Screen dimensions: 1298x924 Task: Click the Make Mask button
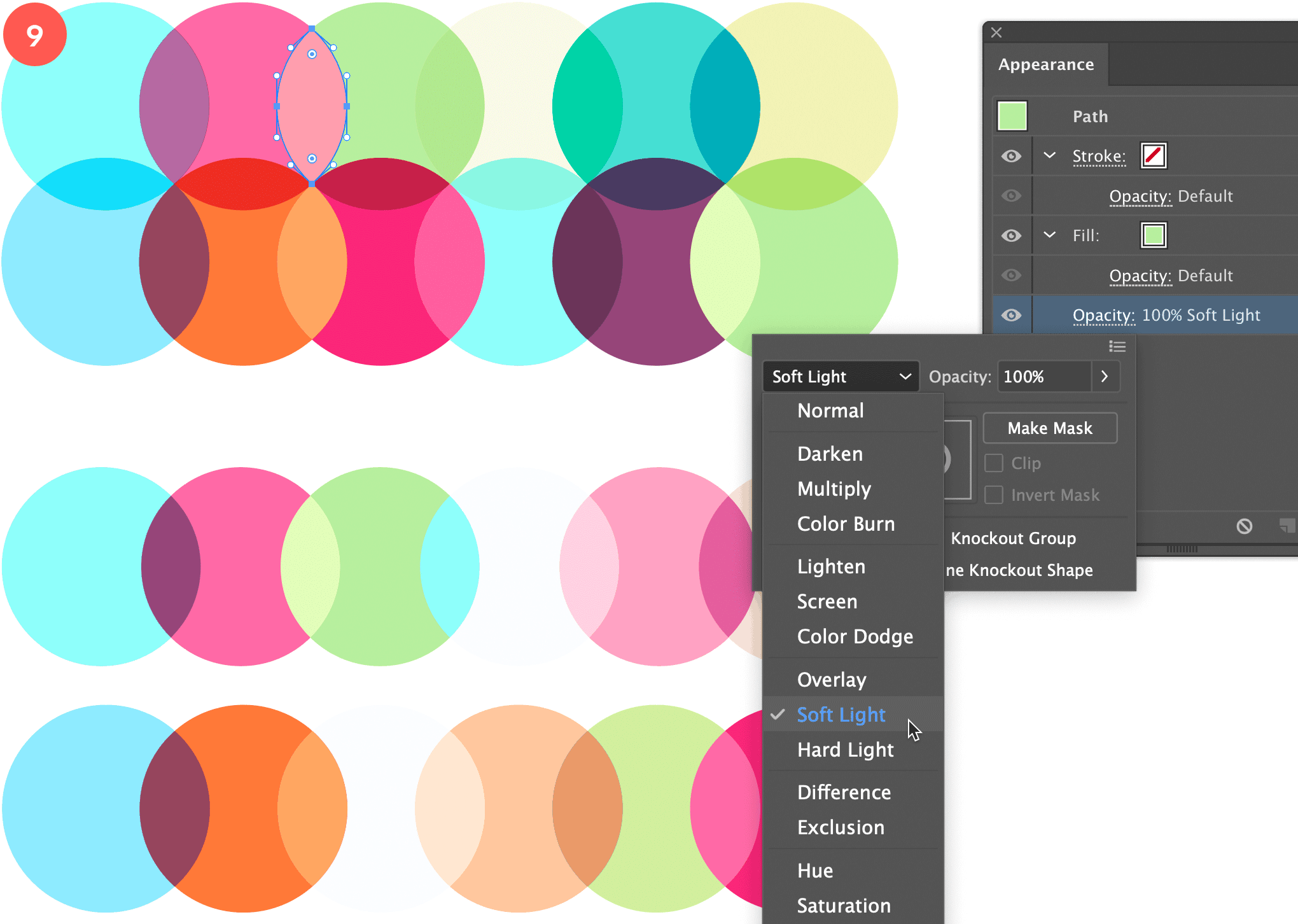[1050, 428]
